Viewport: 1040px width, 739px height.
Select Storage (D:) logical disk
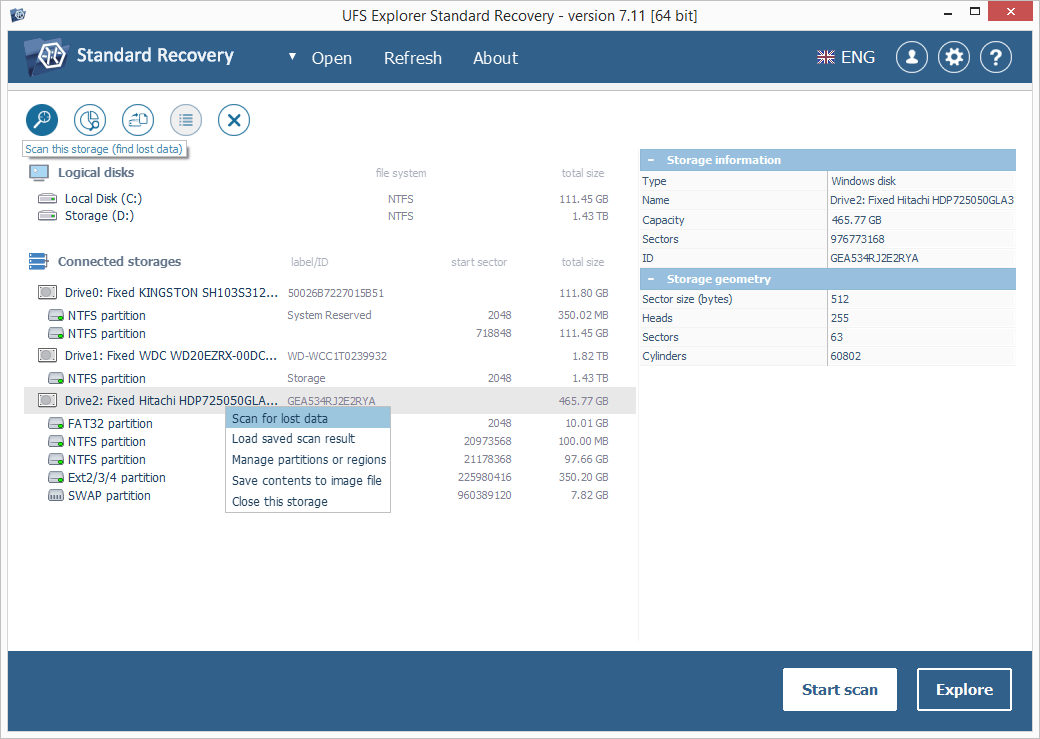(x=330, y=216)
